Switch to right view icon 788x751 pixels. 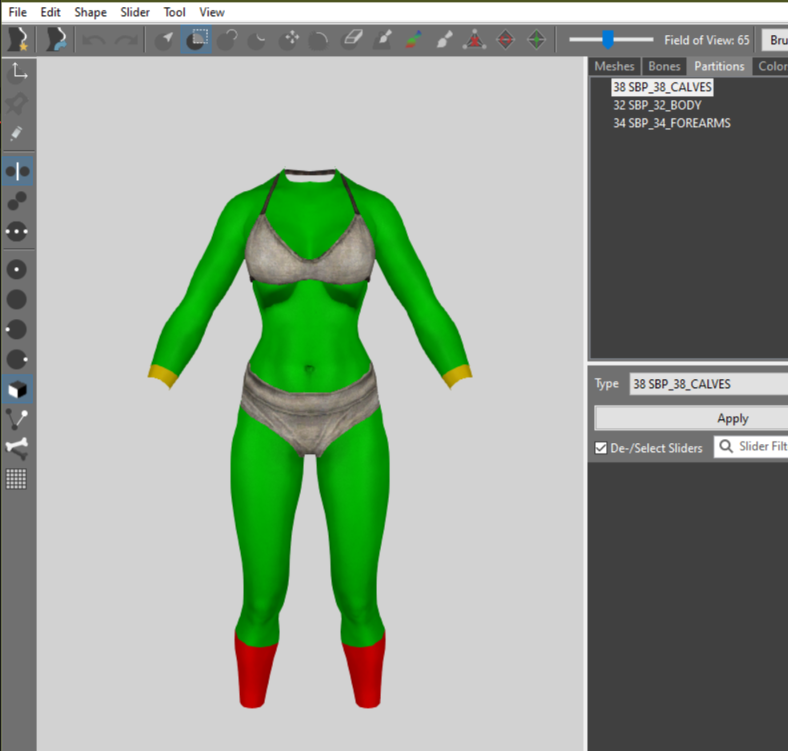18,360
